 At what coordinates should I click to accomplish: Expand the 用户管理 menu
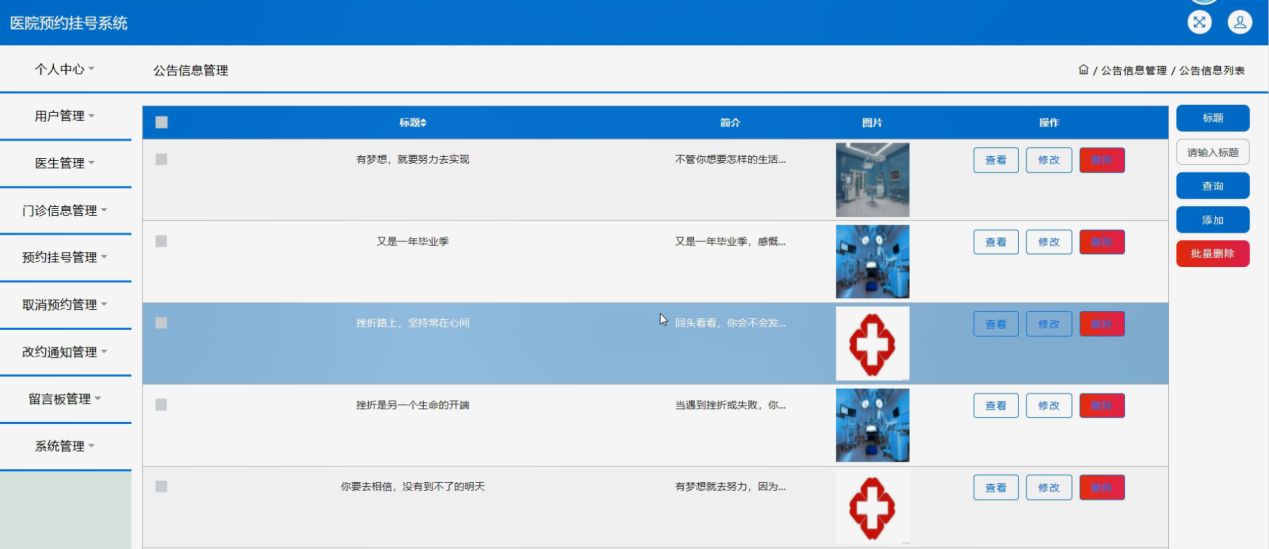pyautogui.click(x=65, y=116)
